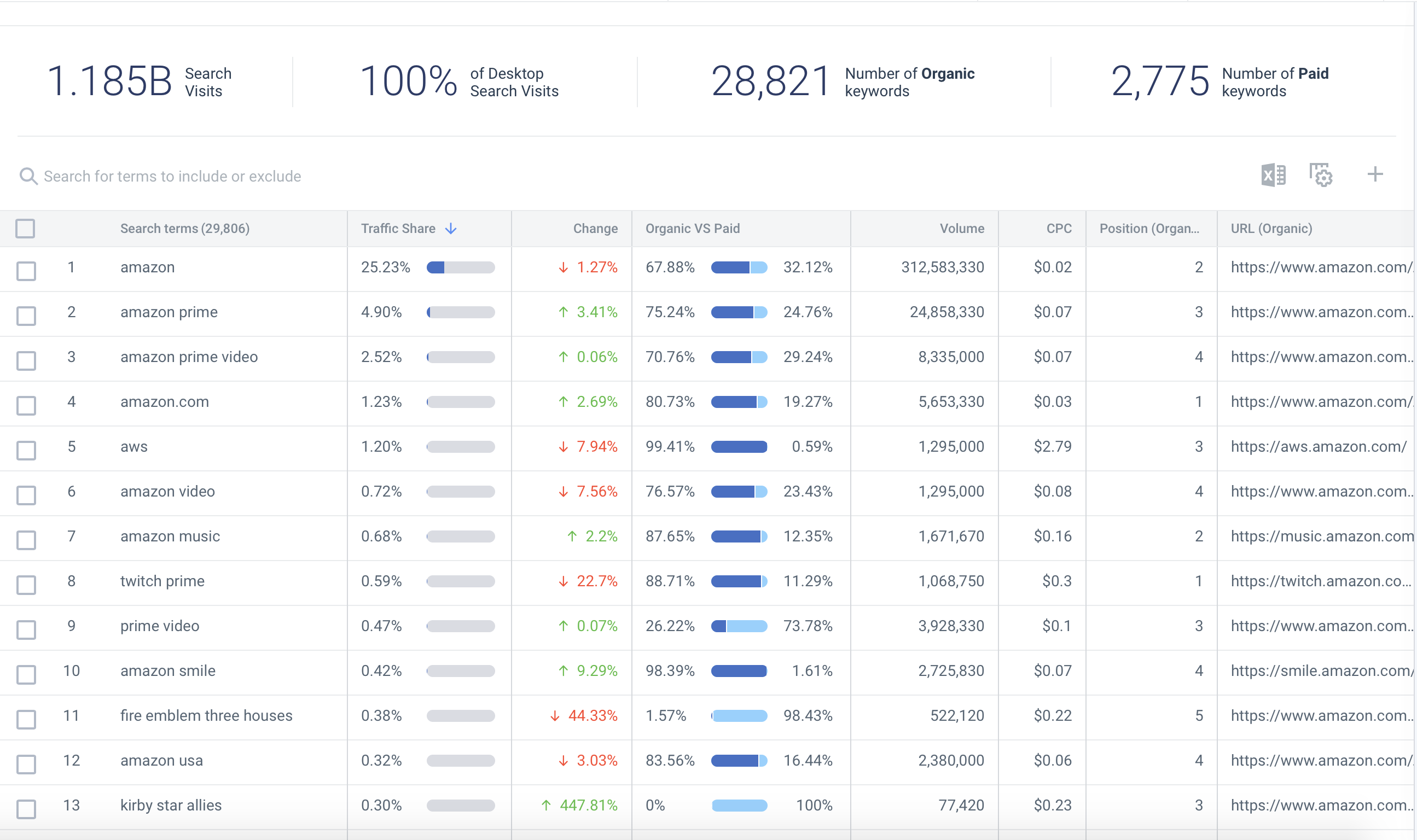Tick the prime video row checkbox
The image size is (1417, 840).
[x=26, y=629]
